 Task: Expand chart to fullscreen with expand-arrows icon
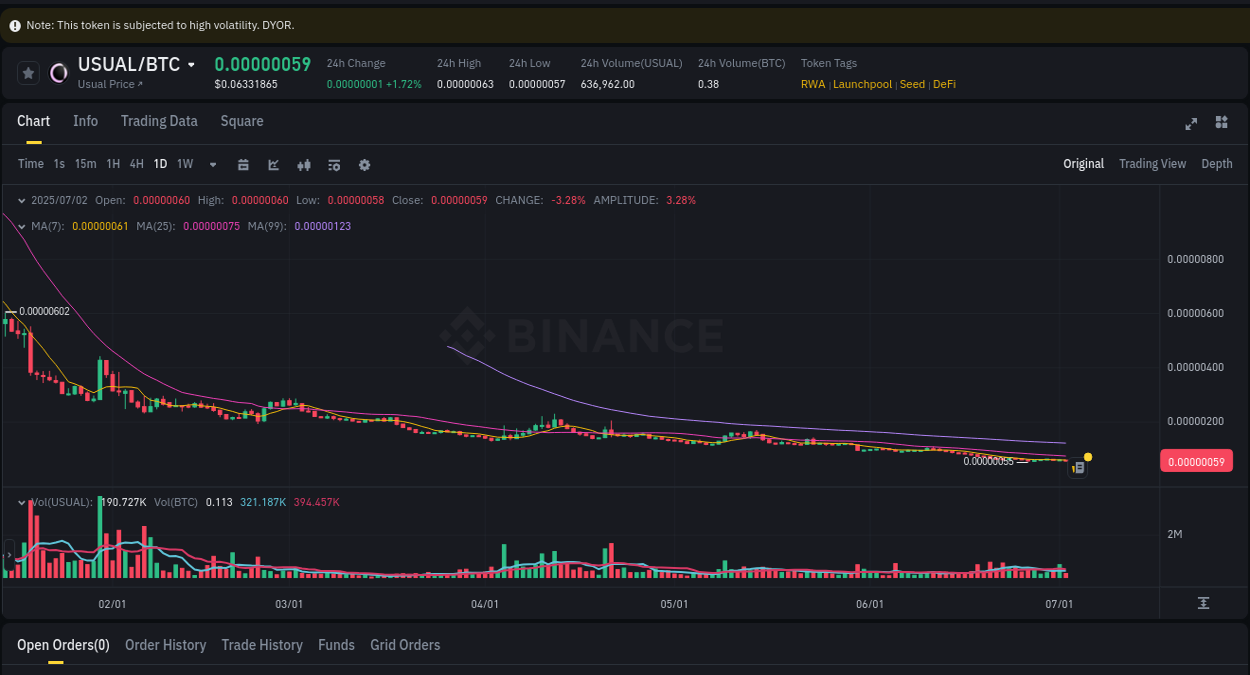coord(1191,123)
